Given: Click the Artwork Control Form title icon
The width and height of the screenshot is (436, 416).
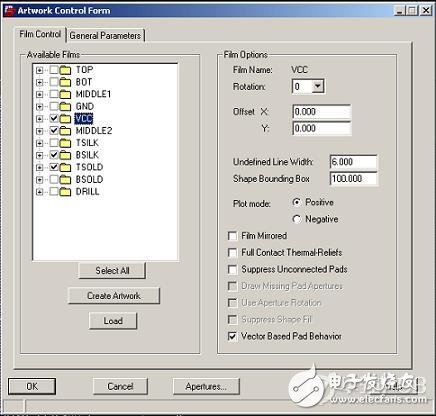Looking at the screenshot, I should click(9, 11).
